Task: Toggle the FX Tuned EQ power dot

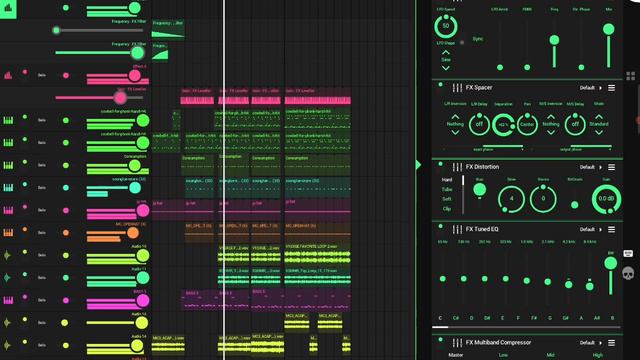Action: click(x=440, y=227)
